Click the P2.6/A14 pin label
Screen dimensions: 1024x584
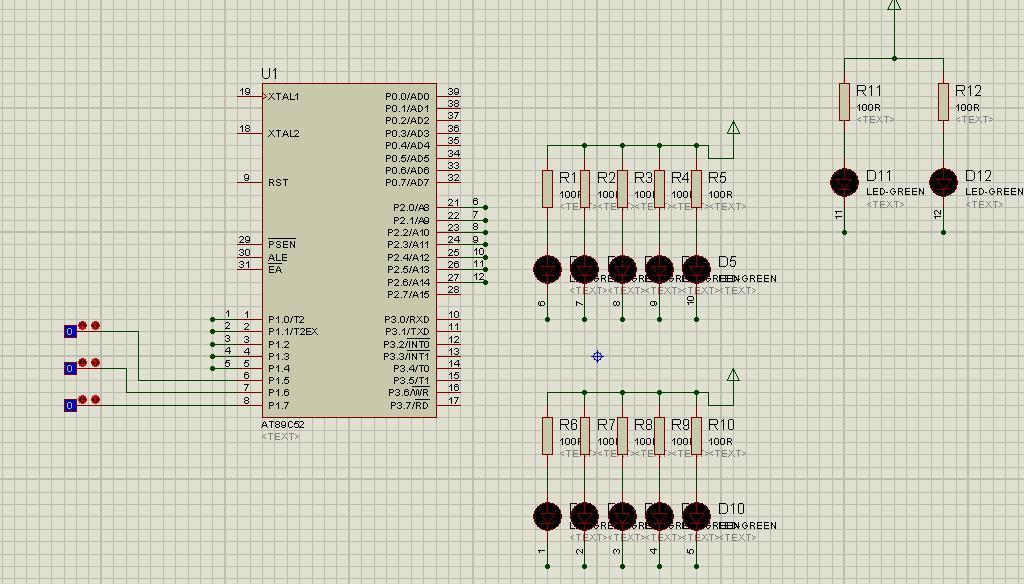click(x=409, y=282)
